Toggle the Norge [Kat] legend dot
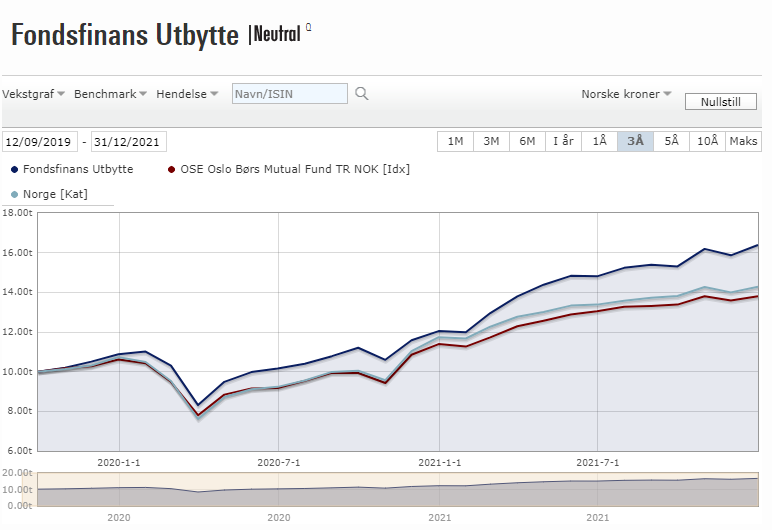 tap(14, 195)
